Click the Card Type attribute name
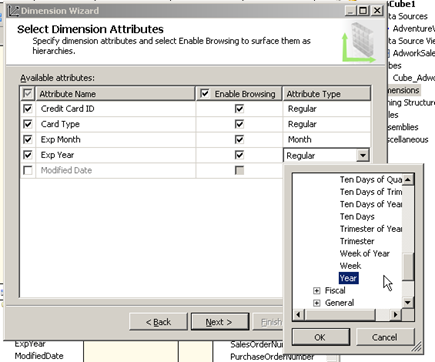Viewport: 435px width, 362px height. [x=60, y=124]
